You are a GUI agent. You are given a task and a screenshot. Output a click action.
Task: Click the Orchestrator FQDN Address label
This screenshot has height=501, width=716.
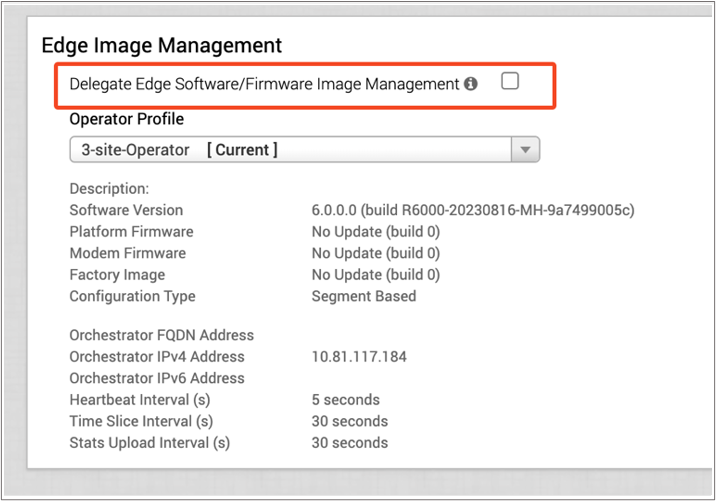pos(162,335)
